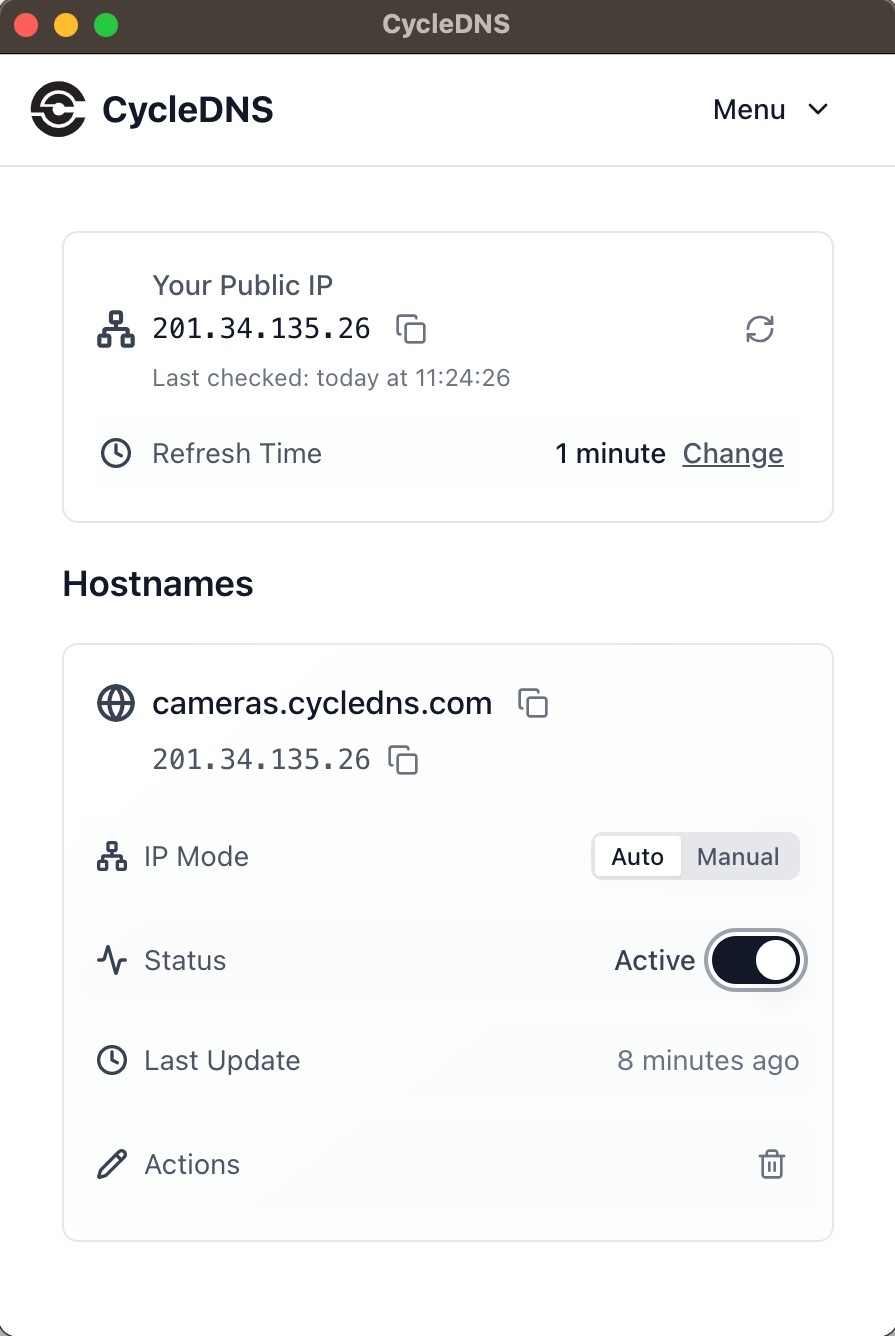
Task: Refresh the public IP check
Action: [x=760, y=329]
